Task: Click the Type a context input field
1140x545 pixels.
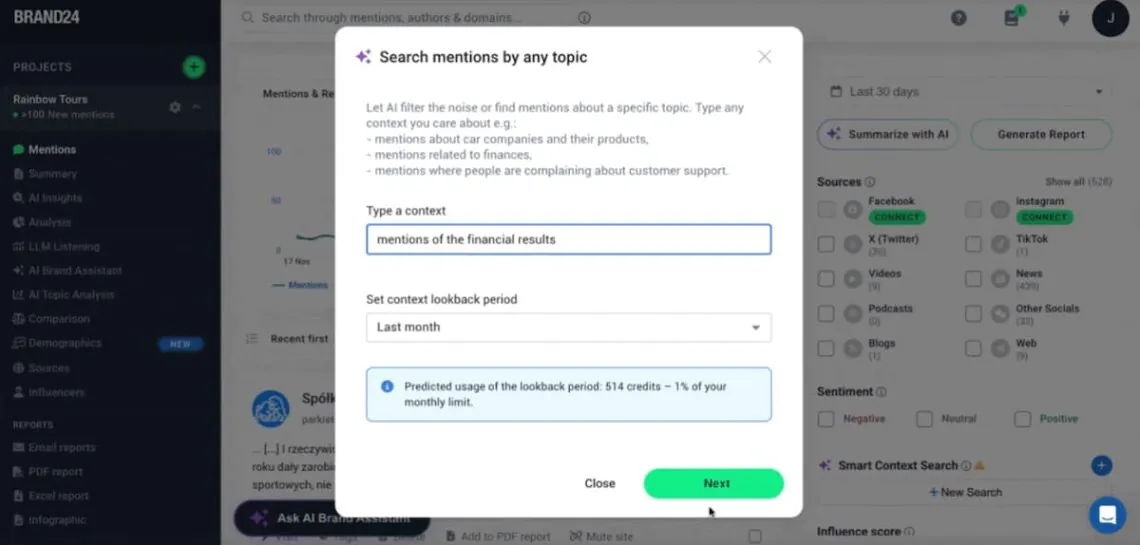Action: click(568, 240)
